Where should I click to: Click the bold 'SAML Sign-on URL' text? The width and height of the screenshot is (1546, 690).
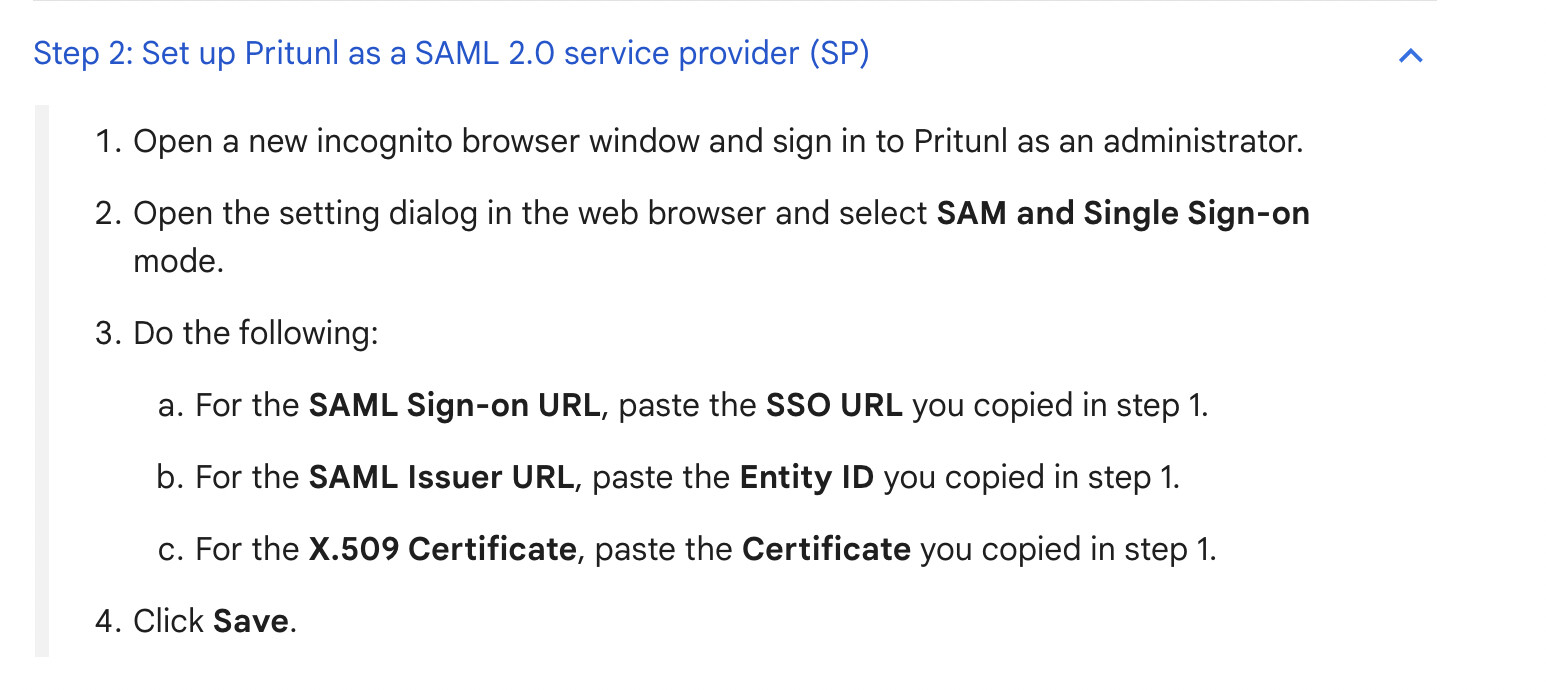click(x=455, y=405)
